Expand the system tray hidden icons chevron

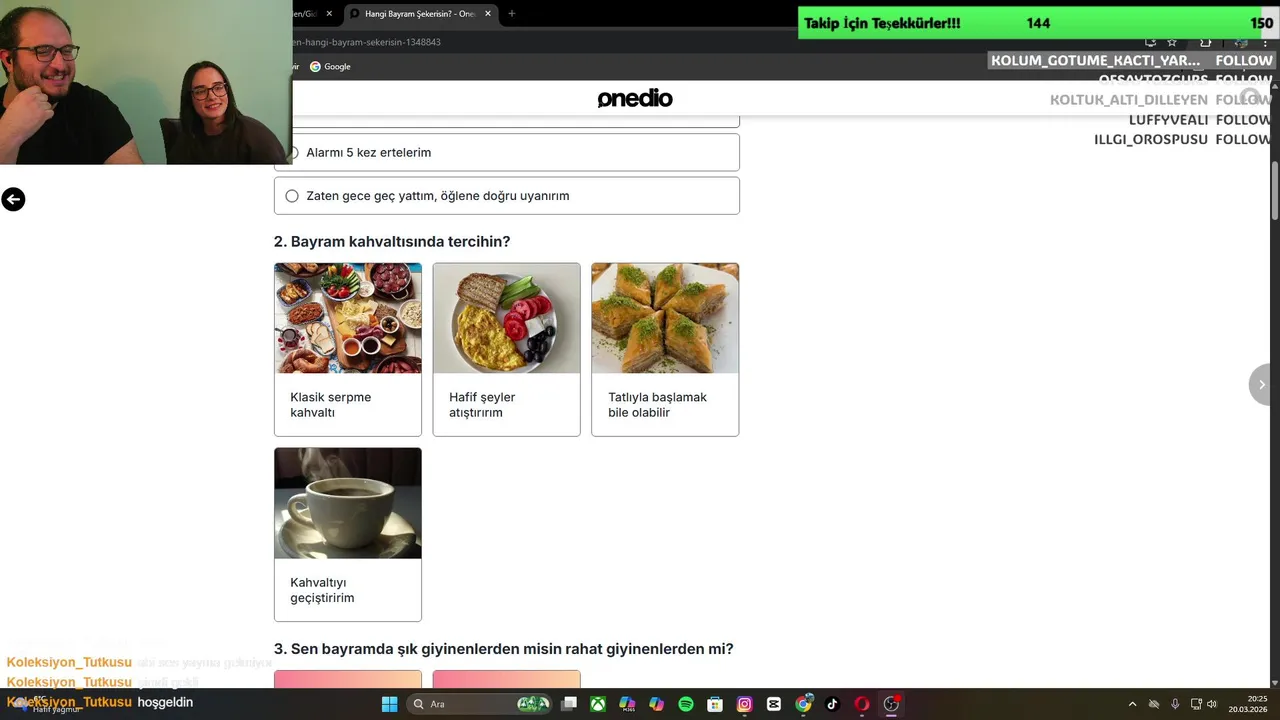click(x=1132, y=704)
